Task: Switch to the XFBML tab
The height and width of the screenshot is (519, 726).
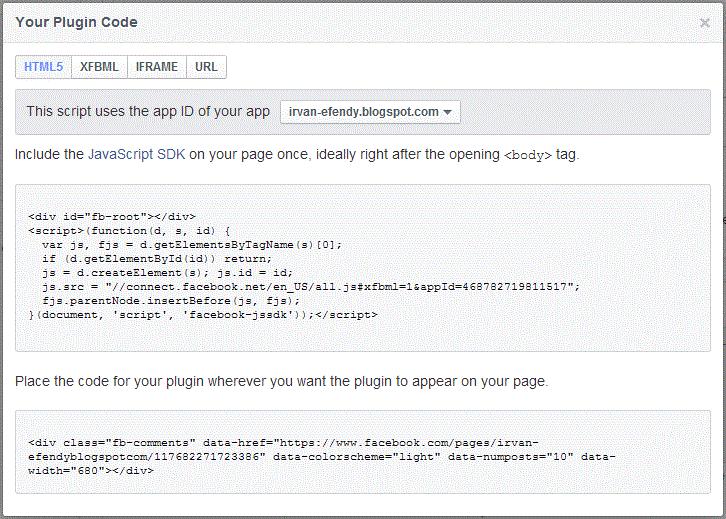Action: pos(99,67)
